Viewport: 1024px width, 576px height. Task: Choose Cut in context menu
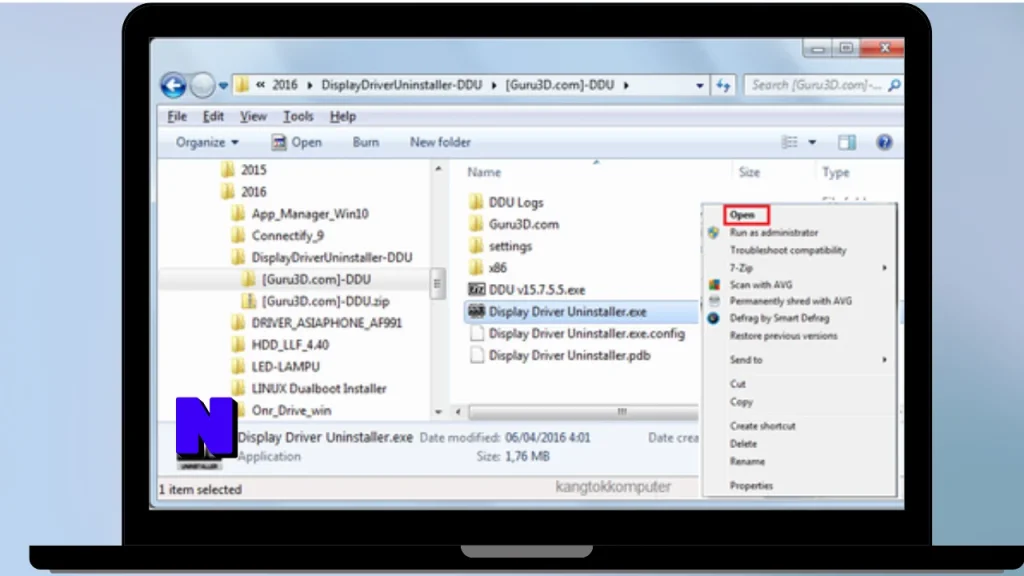pyautogui.click(x=737, y=384)
